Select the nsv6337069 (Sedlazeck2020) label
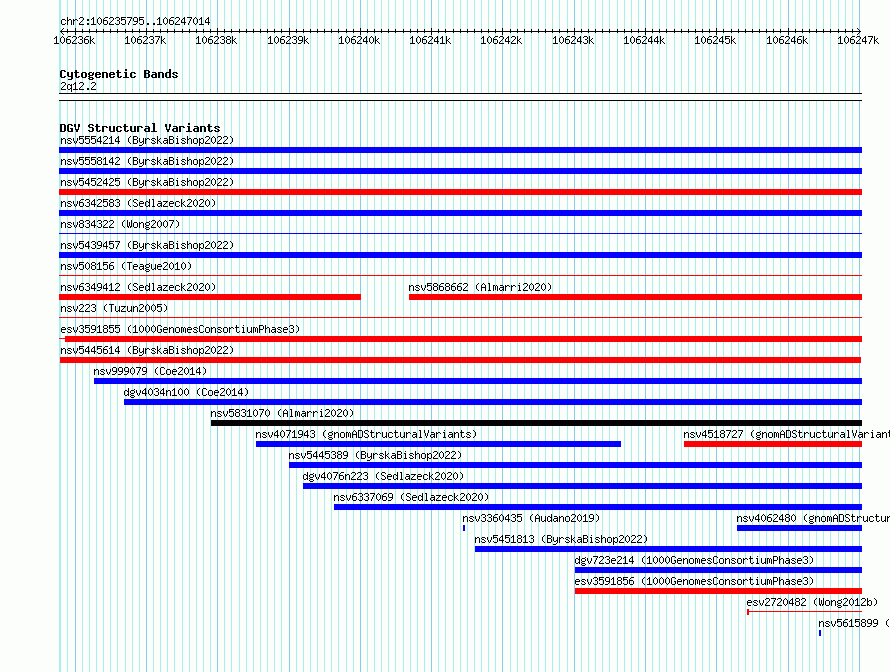 tap(411, 497)
